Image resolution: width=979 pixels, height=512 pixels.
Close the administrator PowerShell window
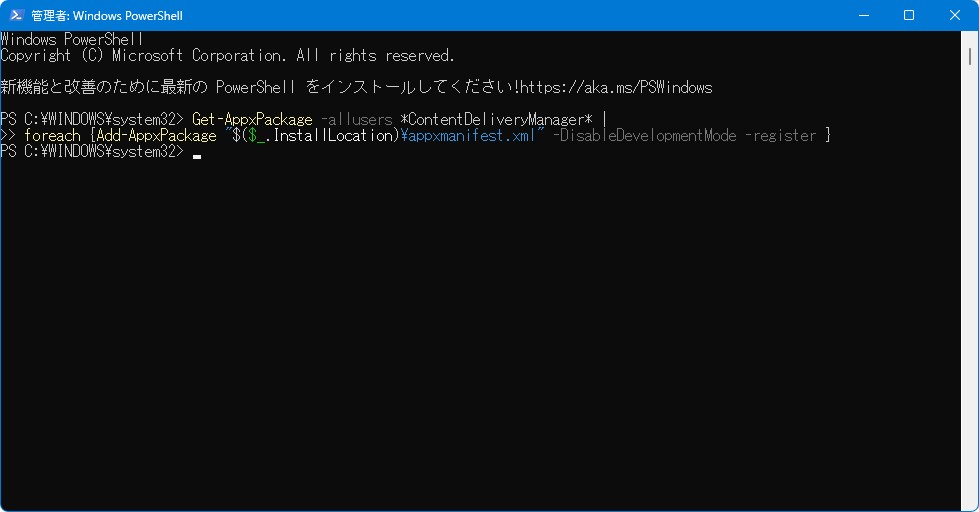(x=955, y=16)
